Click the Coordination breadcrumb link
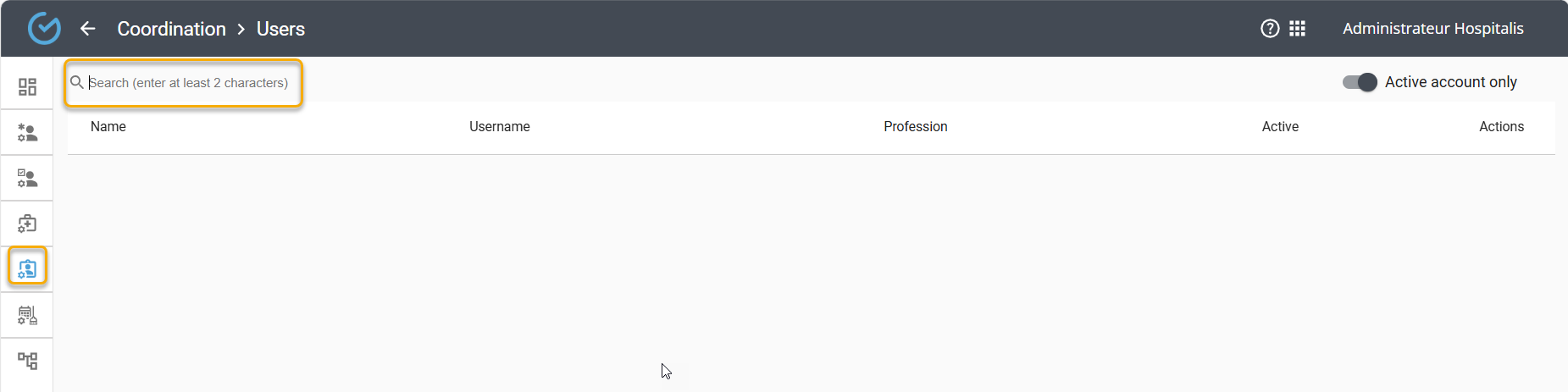1568x392 pixels. point(171,29)
